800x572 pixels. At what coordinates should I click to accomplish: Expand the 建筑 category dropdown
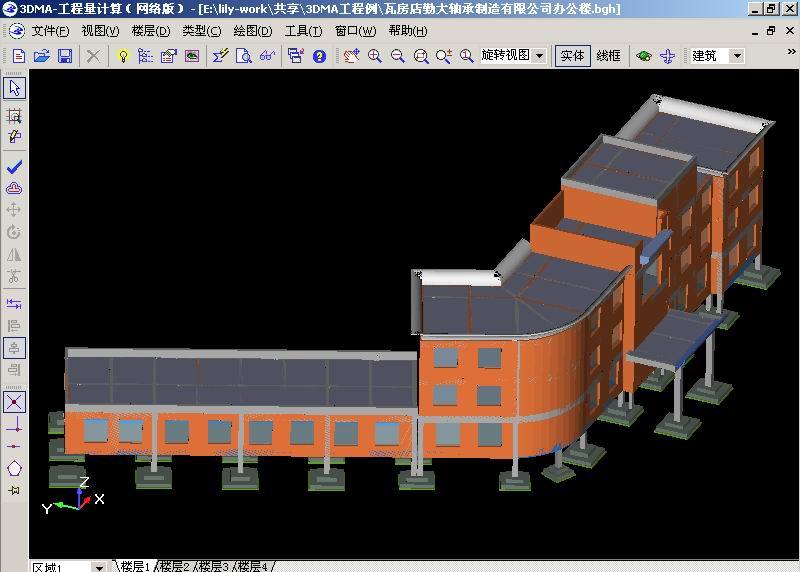pos(738,56)
